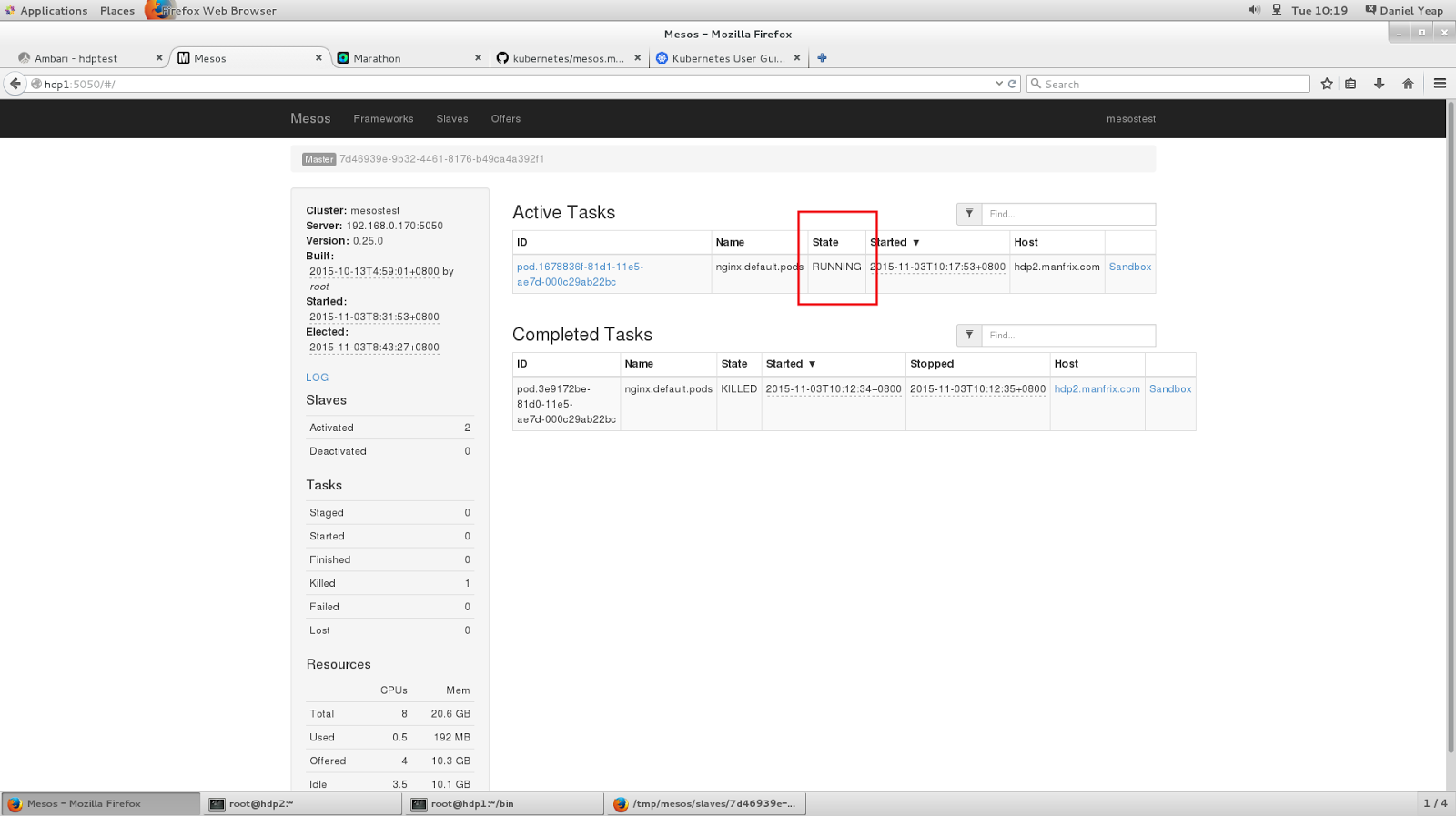1456x816 pixels.
Task: Open the workspace switcher showing 1 / 4
Action: (x=1435, y=803)
